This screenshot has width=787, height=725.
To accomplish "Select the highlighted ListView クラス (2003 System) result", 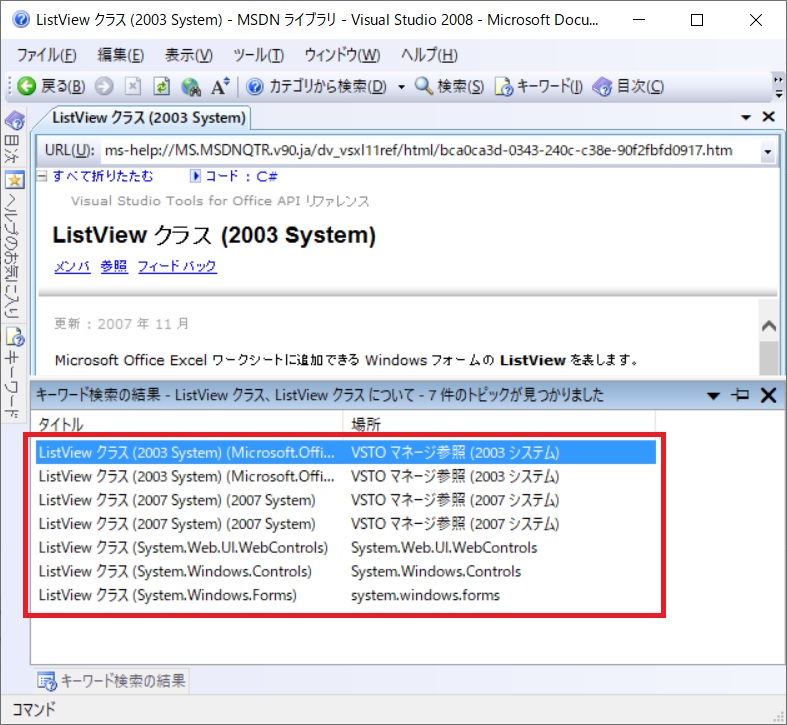I will click(x=346, y=452).
